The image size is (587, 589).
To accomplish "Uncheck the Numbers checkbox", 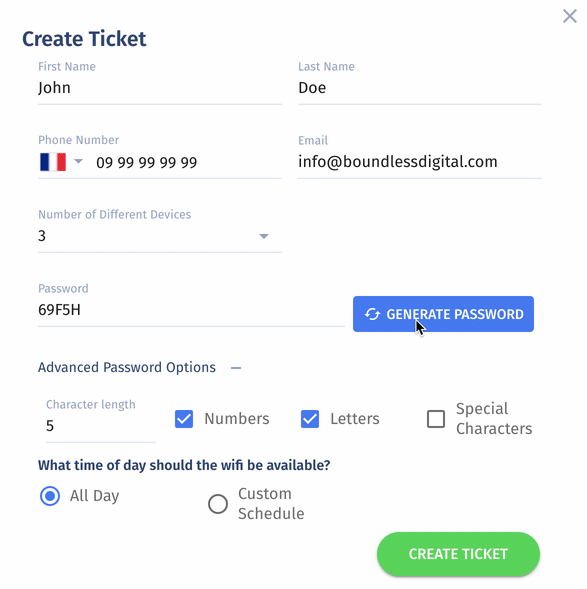I will click(x=184, y=419).
